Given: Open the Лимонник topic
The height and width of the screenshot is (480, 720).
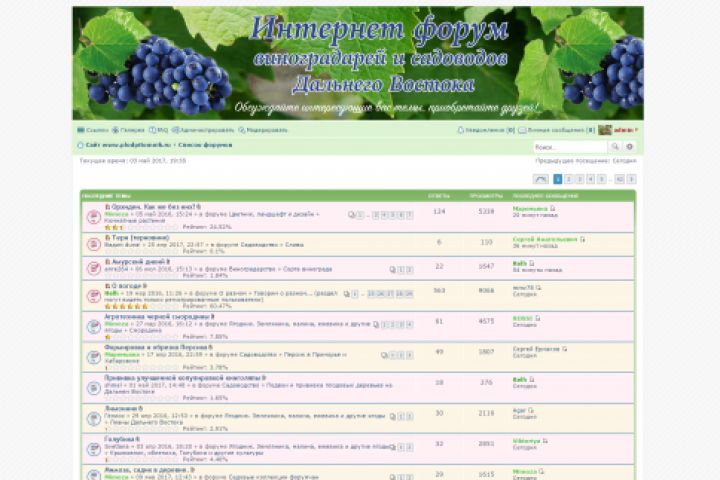Looking at the screenshot, I should 121,408.
